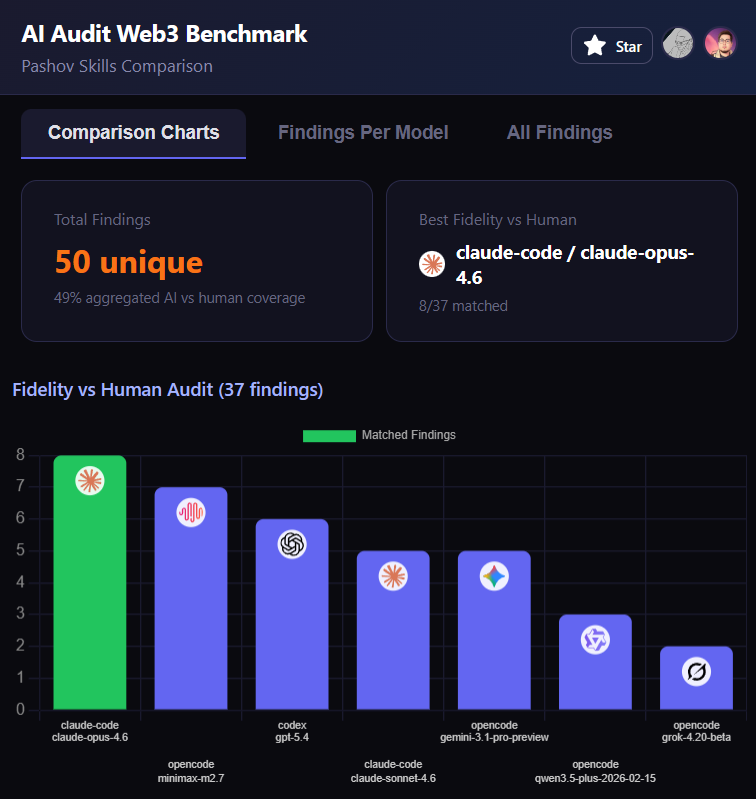Click Claude icon on claude-sonnet-4.6 bar

point(393,576)
